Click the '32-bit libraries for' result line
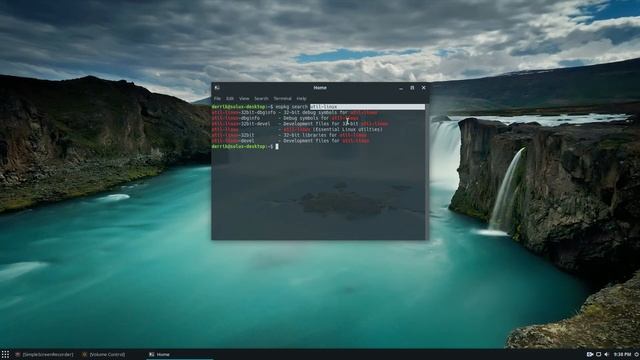This screenshot has height=360, width=640. (289, 135)
